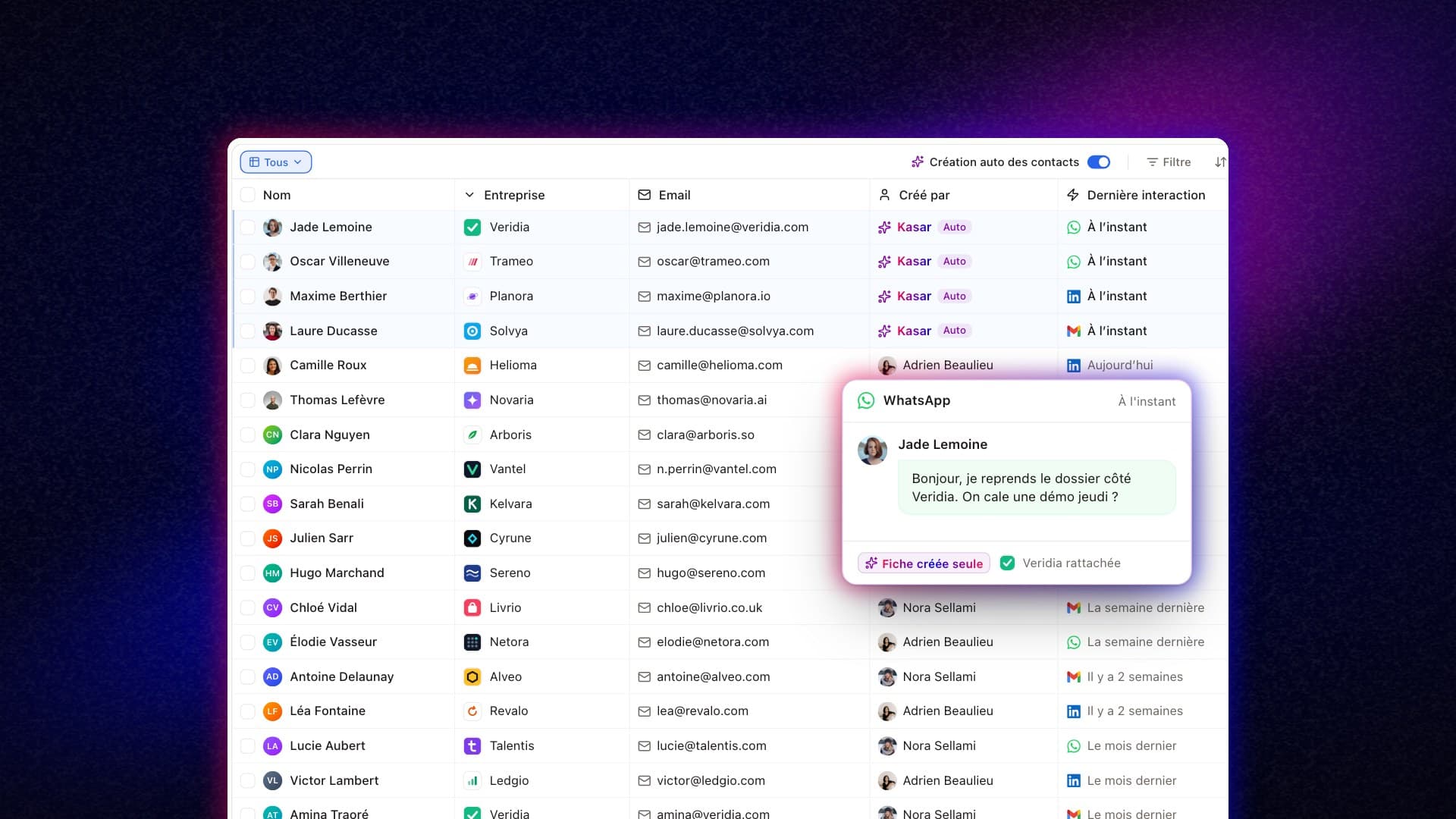Viewport: 1456px width, 819px height.
Task: Check the select-all Nom header checkbox
Action: (x=247, y=195)
